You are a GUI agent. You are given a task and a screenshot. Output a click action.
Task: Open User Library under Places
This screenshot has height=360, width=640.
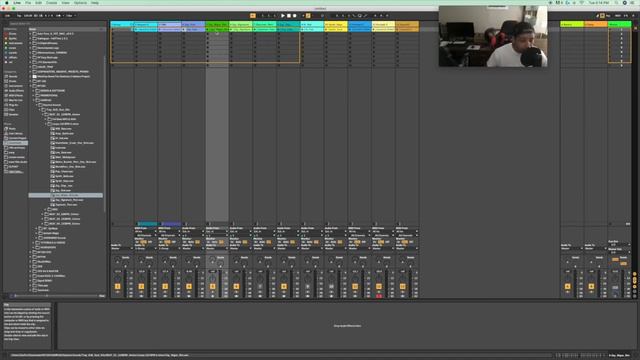click(x=16, y=133)
